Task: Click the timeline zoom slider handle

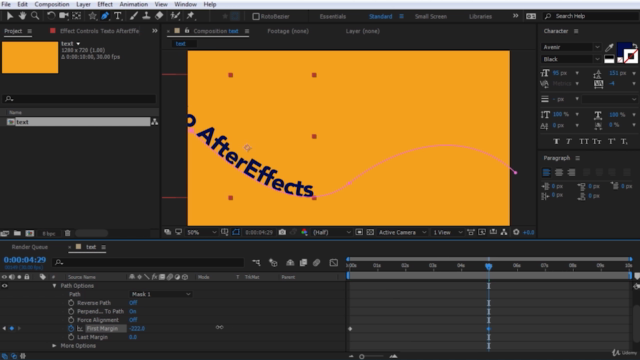Action: (x=362, y=356)
